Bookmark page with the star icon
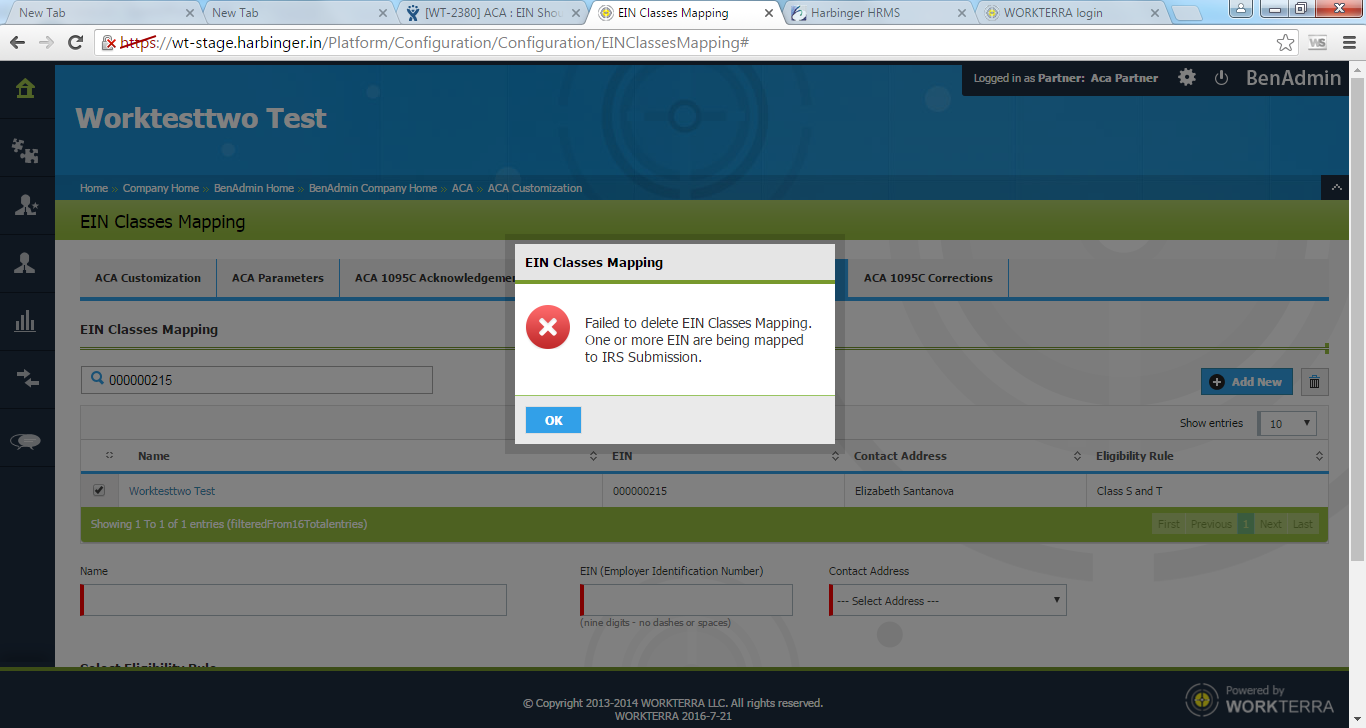Screen dimensions: 1366x728 tap(1285, 43)
